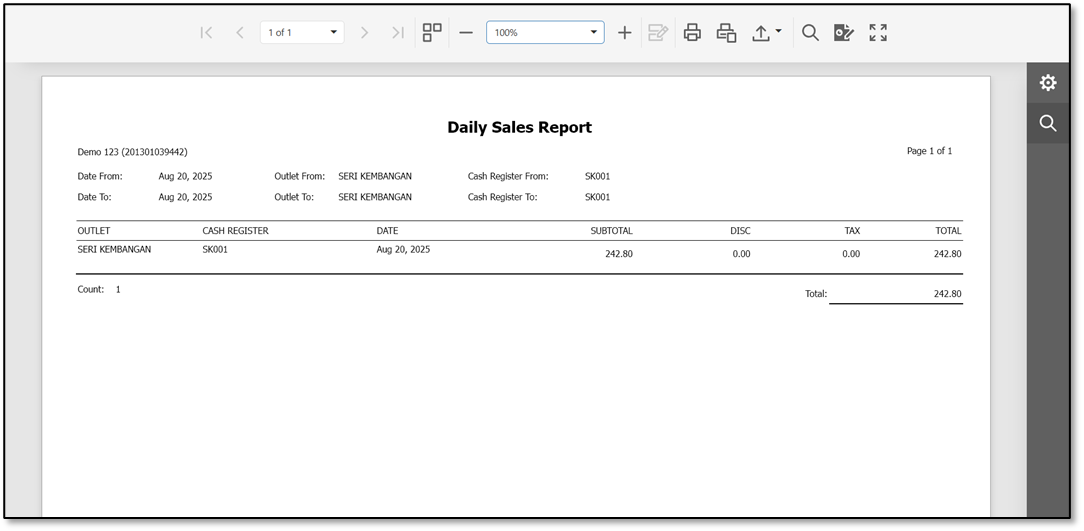Click the Outlet From value SERI KEMBANGAN
The image size is (1084, 531).
point(375,176)
